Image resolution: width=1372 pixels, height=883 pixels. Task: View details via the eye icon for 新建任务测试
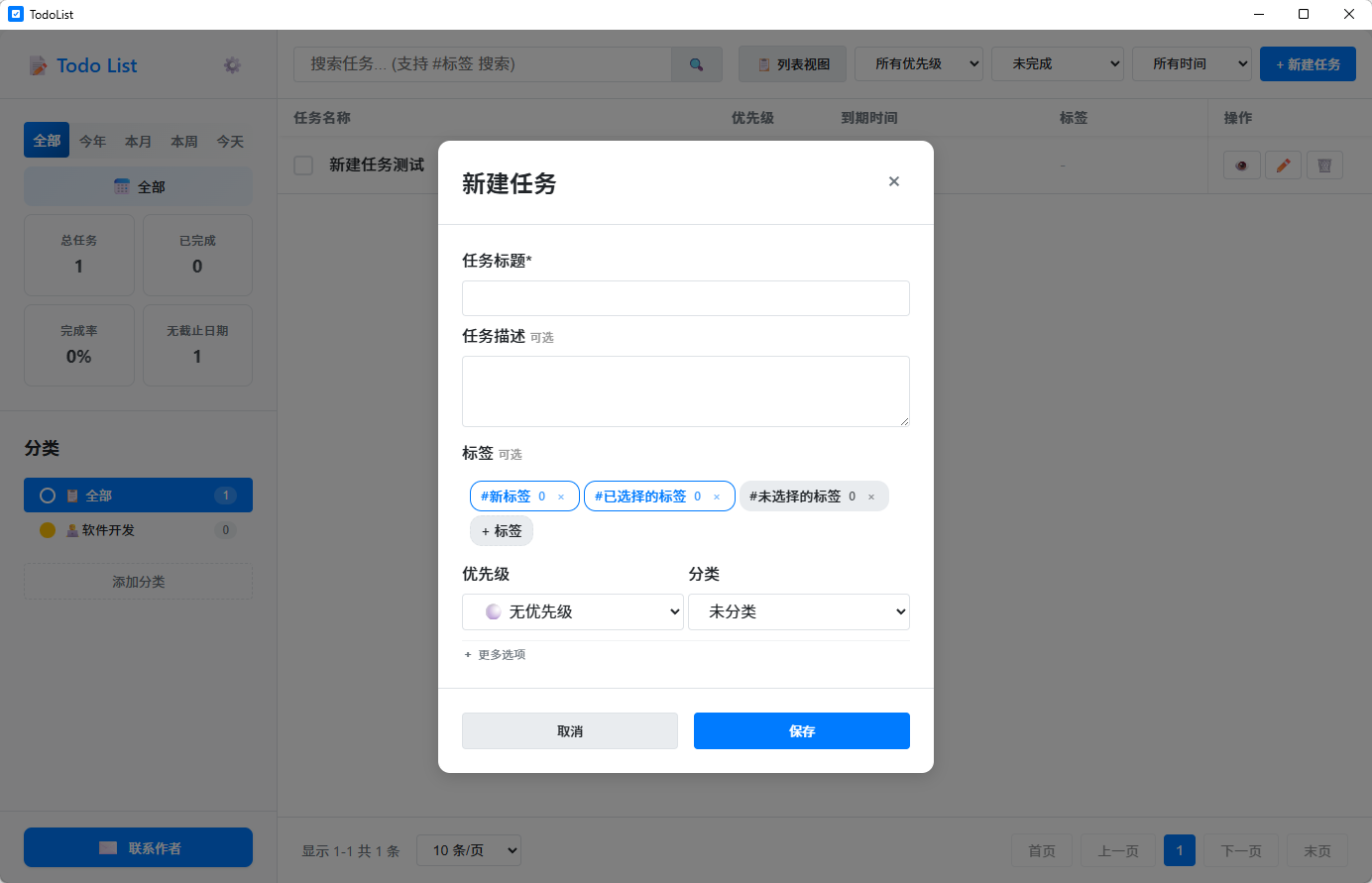[x=1242, y=166]
